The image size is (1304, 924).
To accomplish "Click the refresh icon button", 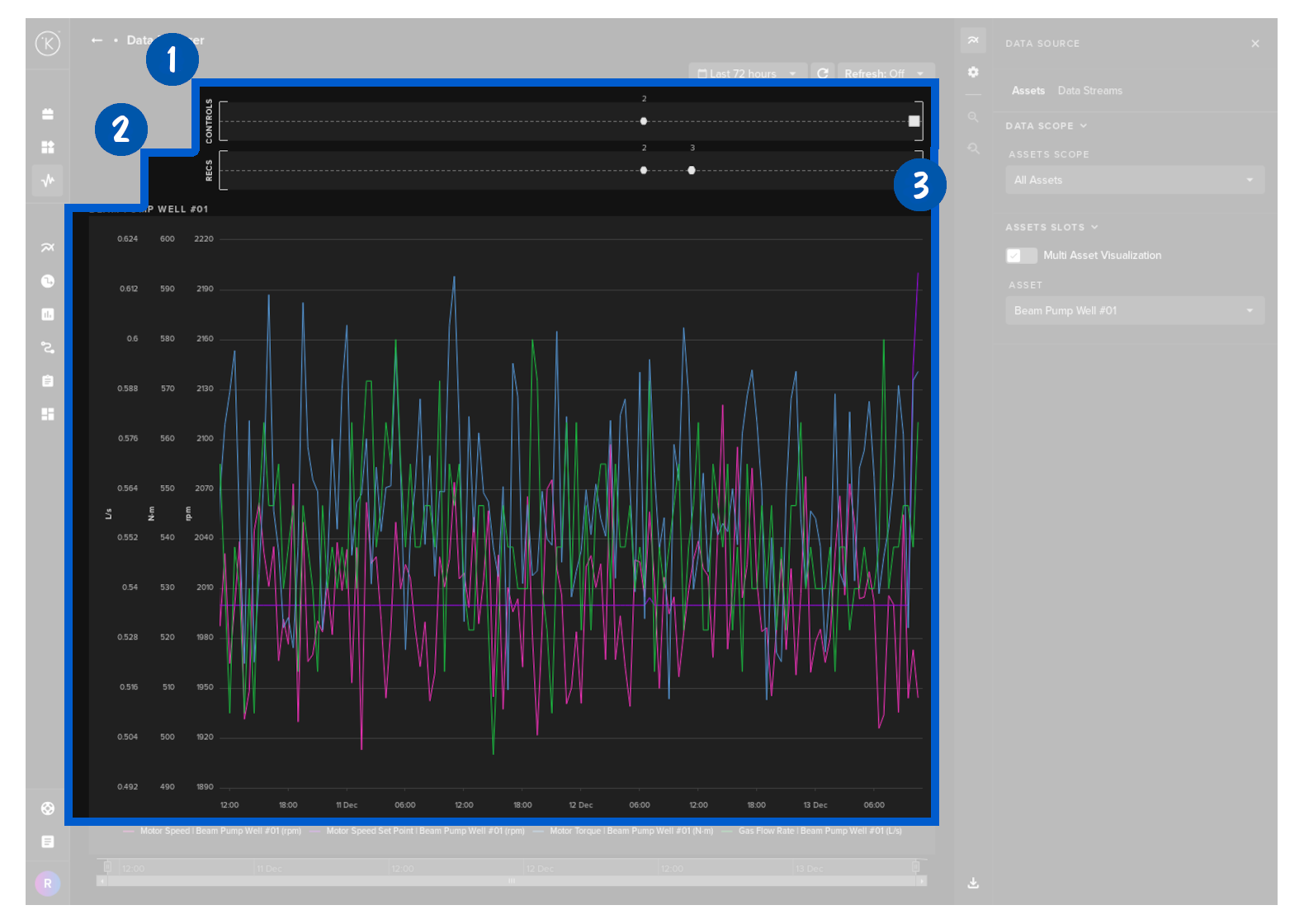I will [822, 73].
